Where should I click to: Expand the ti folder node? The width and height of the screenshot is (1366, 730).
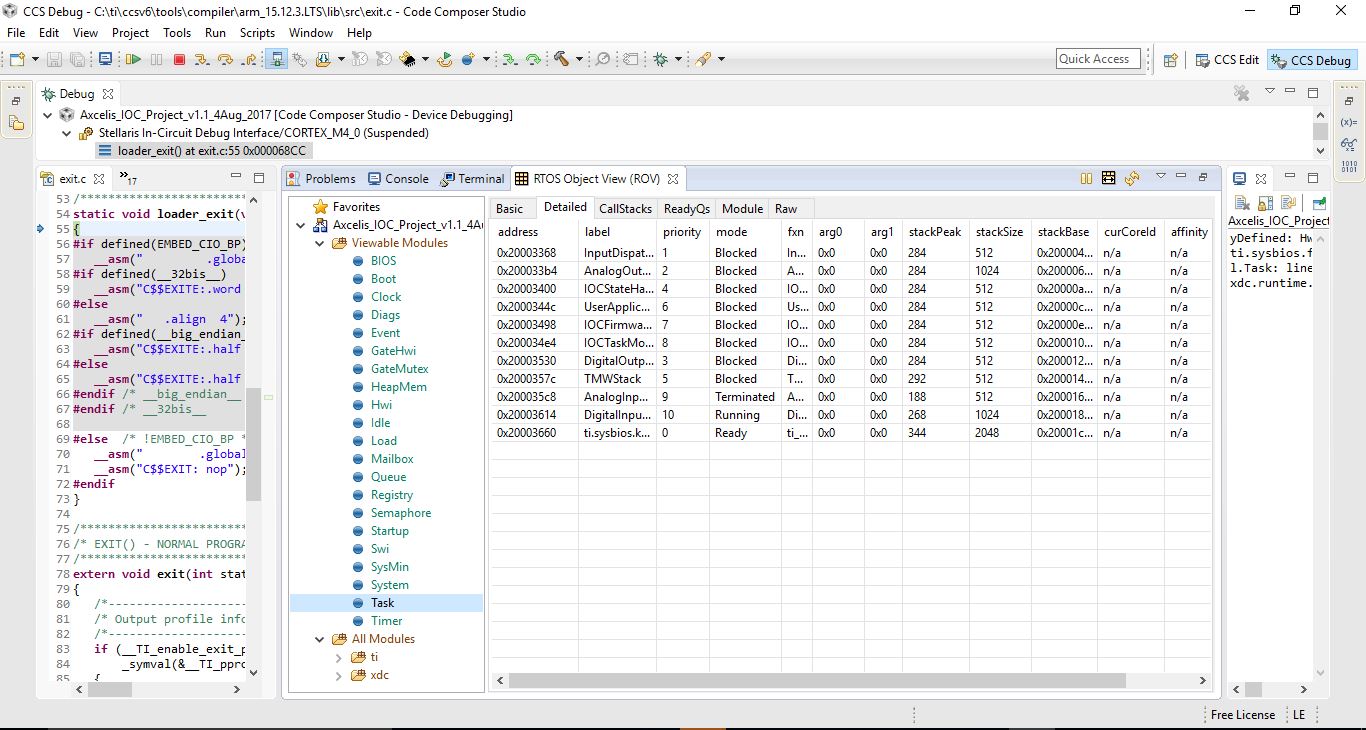pos(339,657)
